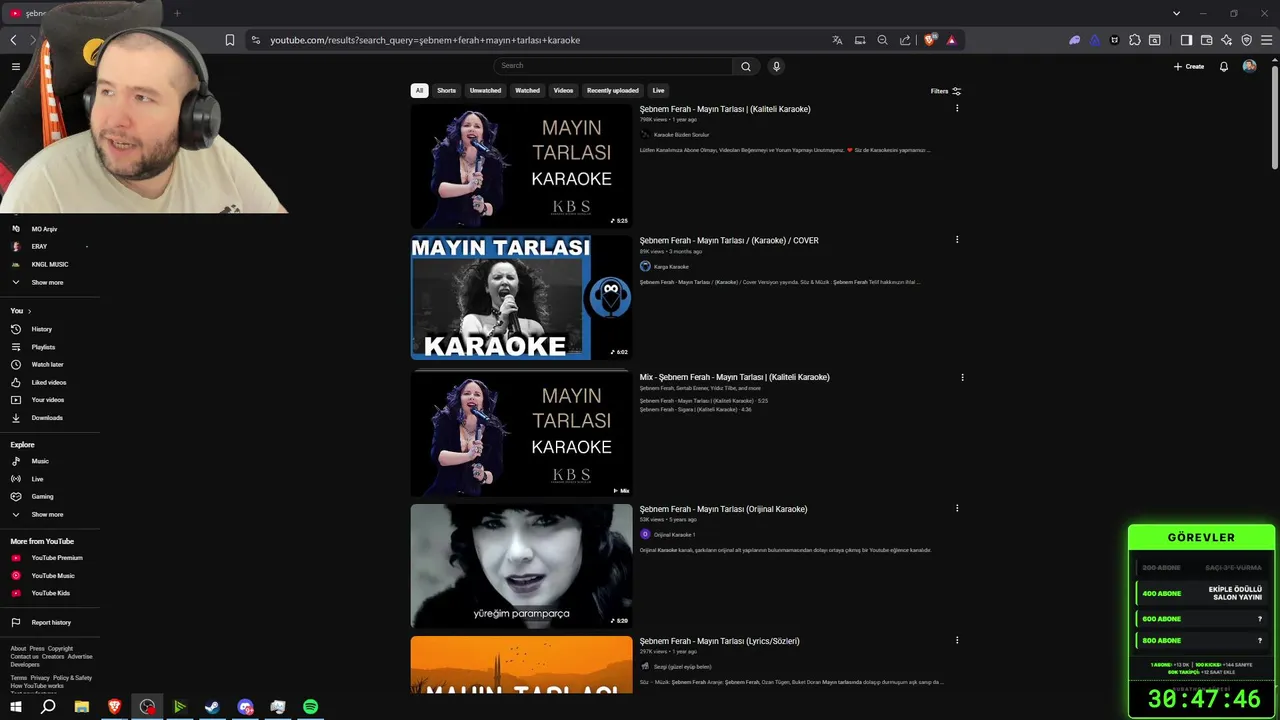Open Spotify from the Windows taskbar
This screenshot has height=720, width=1280.
[x=311, y=707]
